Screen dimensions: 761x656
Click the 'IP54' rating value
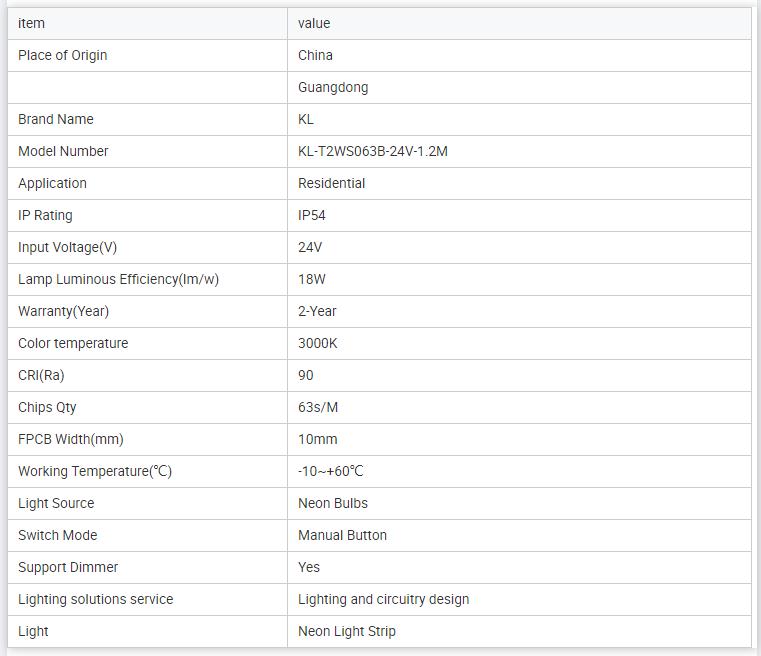click(x=312, y=215)
